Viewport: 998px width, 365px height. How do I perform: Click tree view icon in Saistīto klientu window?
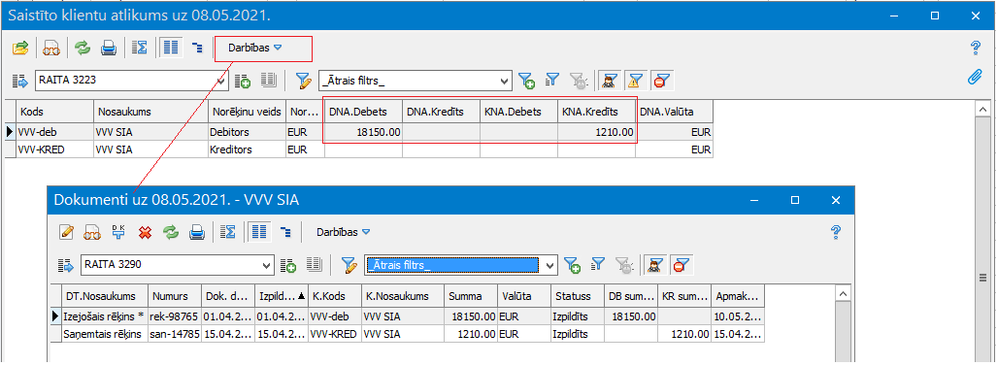[197, 48]
